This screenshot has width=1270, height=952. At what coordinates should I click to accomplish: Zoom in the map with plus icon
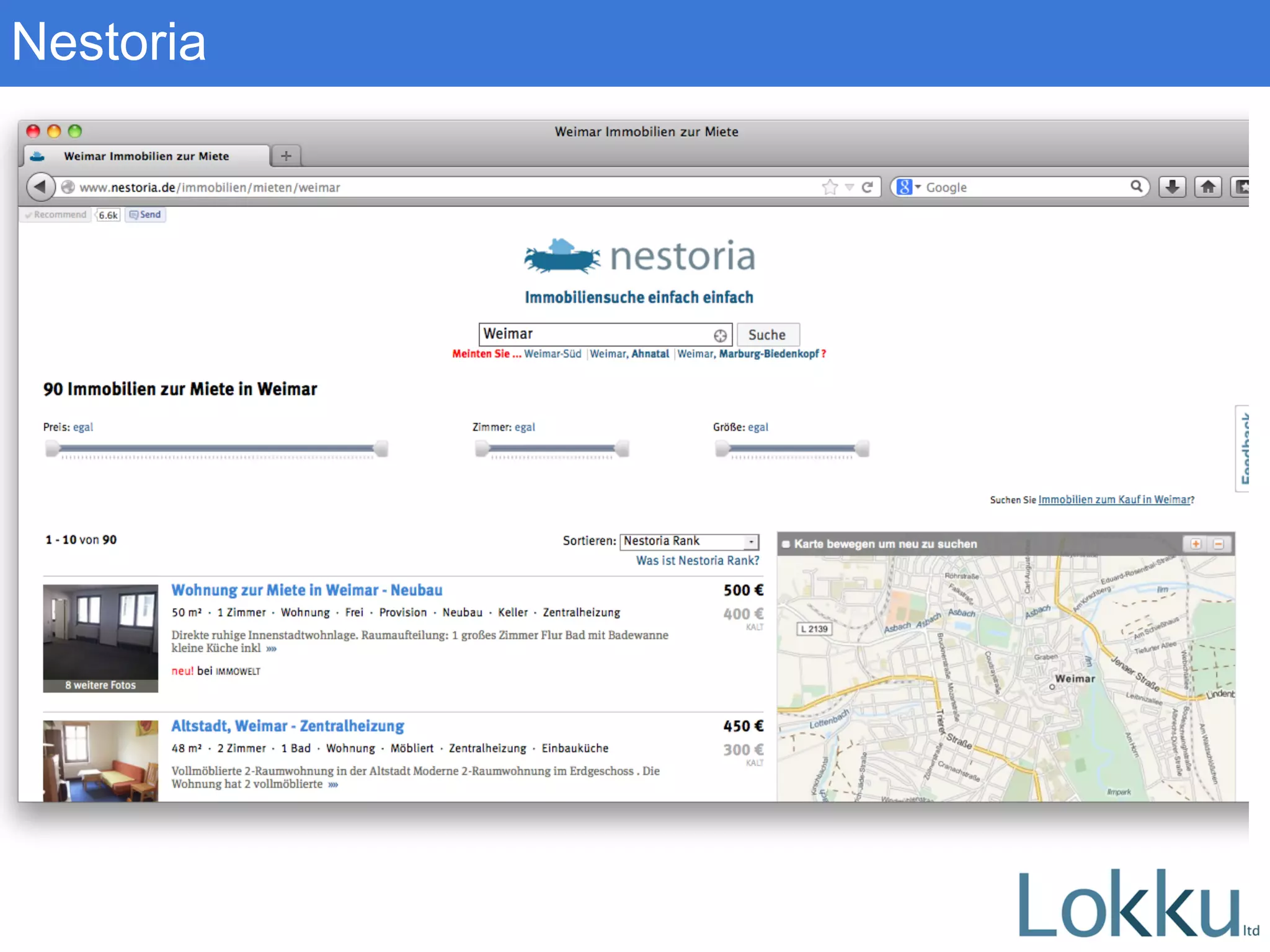[1196, 544]
